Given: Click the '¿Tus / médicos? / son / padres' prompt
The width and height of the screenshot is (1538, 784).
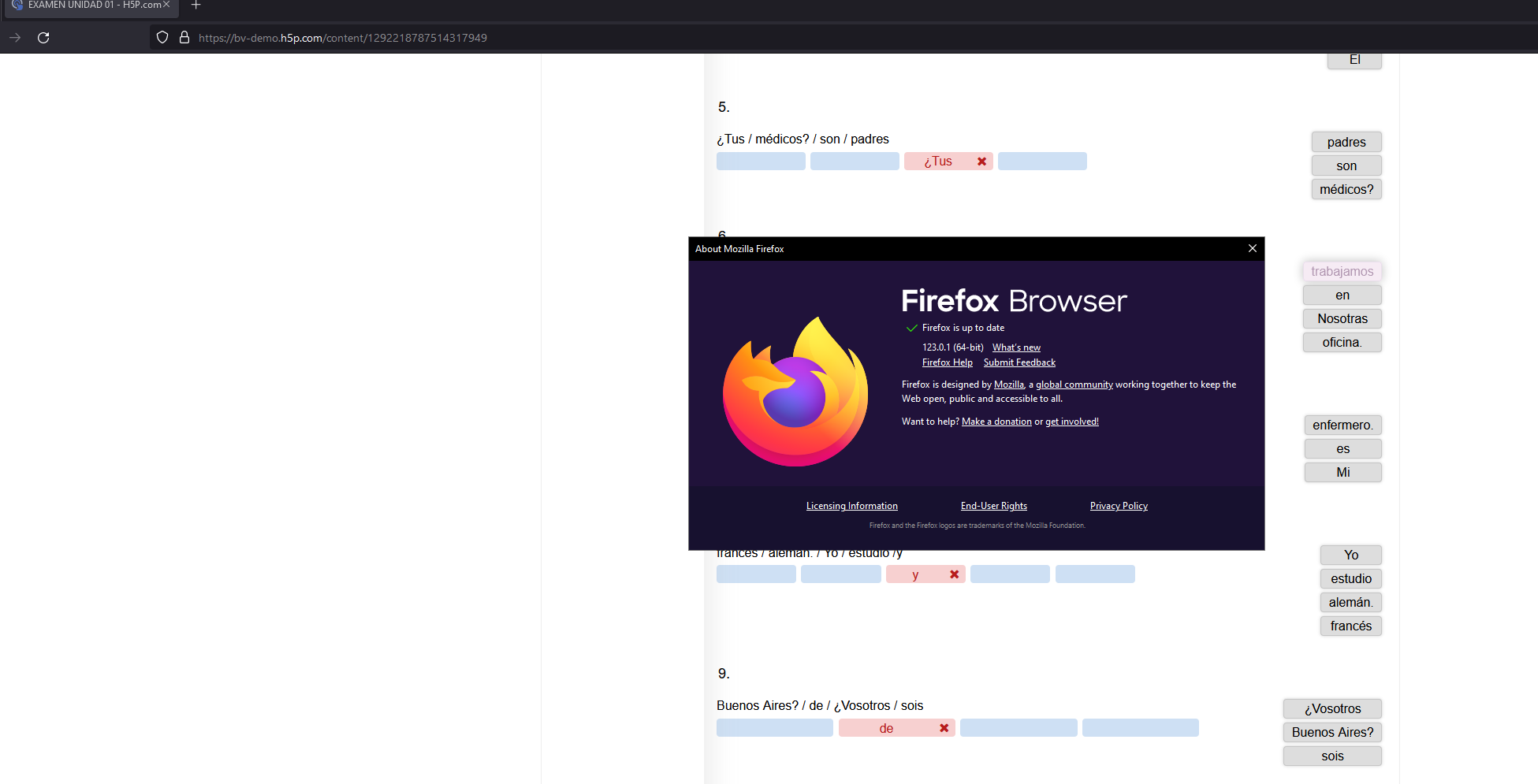Looking at the screenshot, I should (x=803, y=139).
